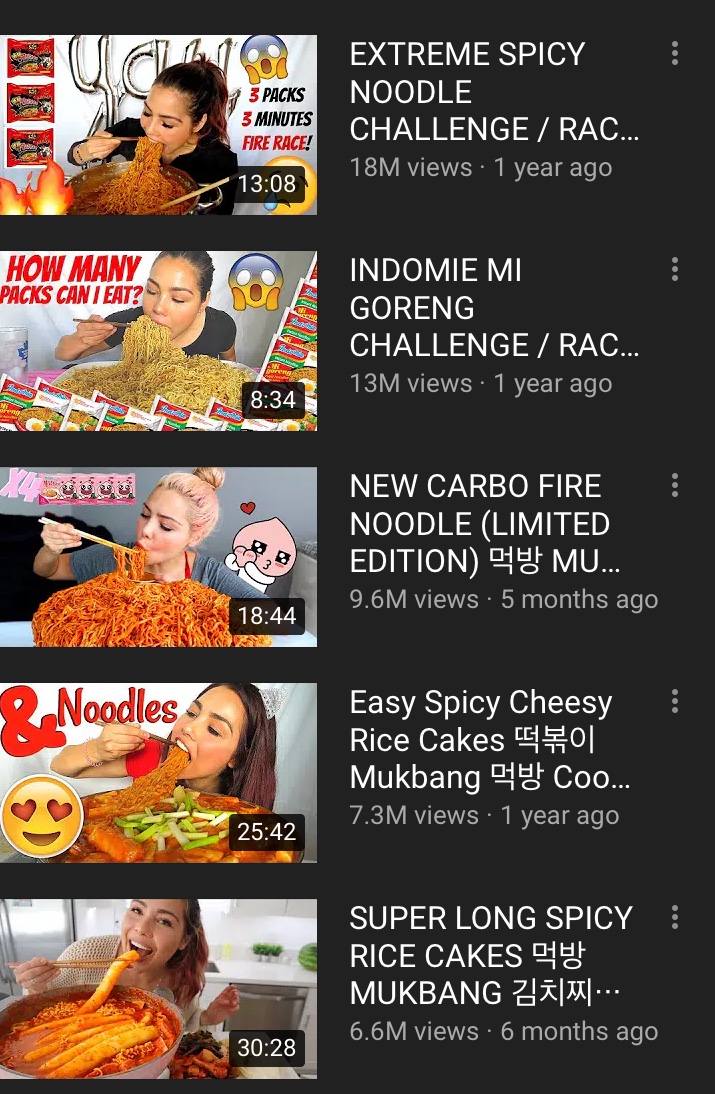Open three-dot menu for Indomie Mi Goreng video
The width and height of the screenshot is (715, 1094).
click(675, 269)
